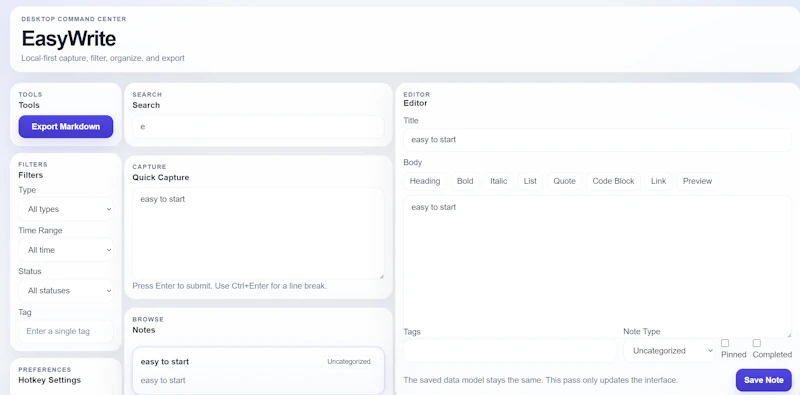Viewport: 800px width, 395px height.
Task: Click the 'saved data model stays the same' note
Action: [540, 380]
